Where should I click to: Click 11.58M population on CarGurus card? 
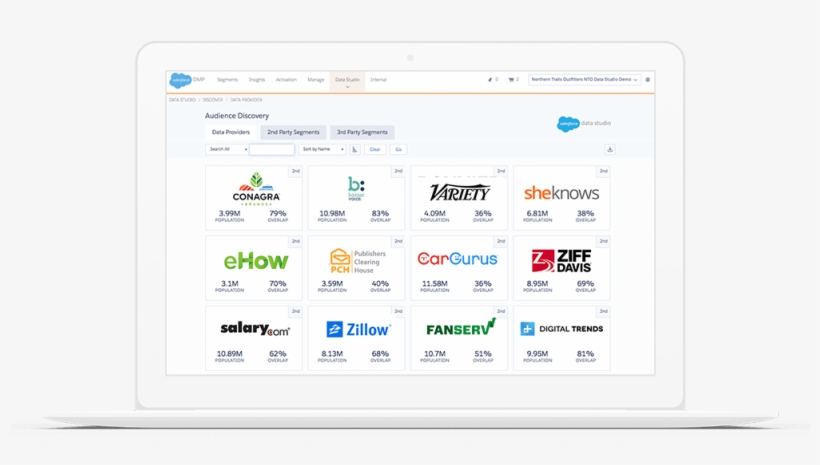click(435, 283)
